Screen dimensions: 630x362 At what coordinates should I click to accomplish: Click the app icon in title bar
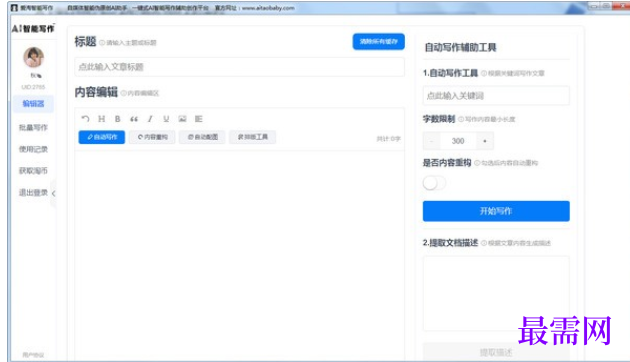(x=14, y=8)
